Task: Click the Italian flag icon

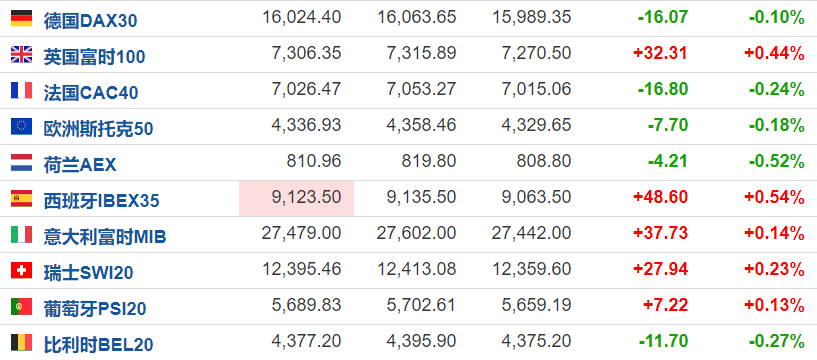Action: pos(21,234)
